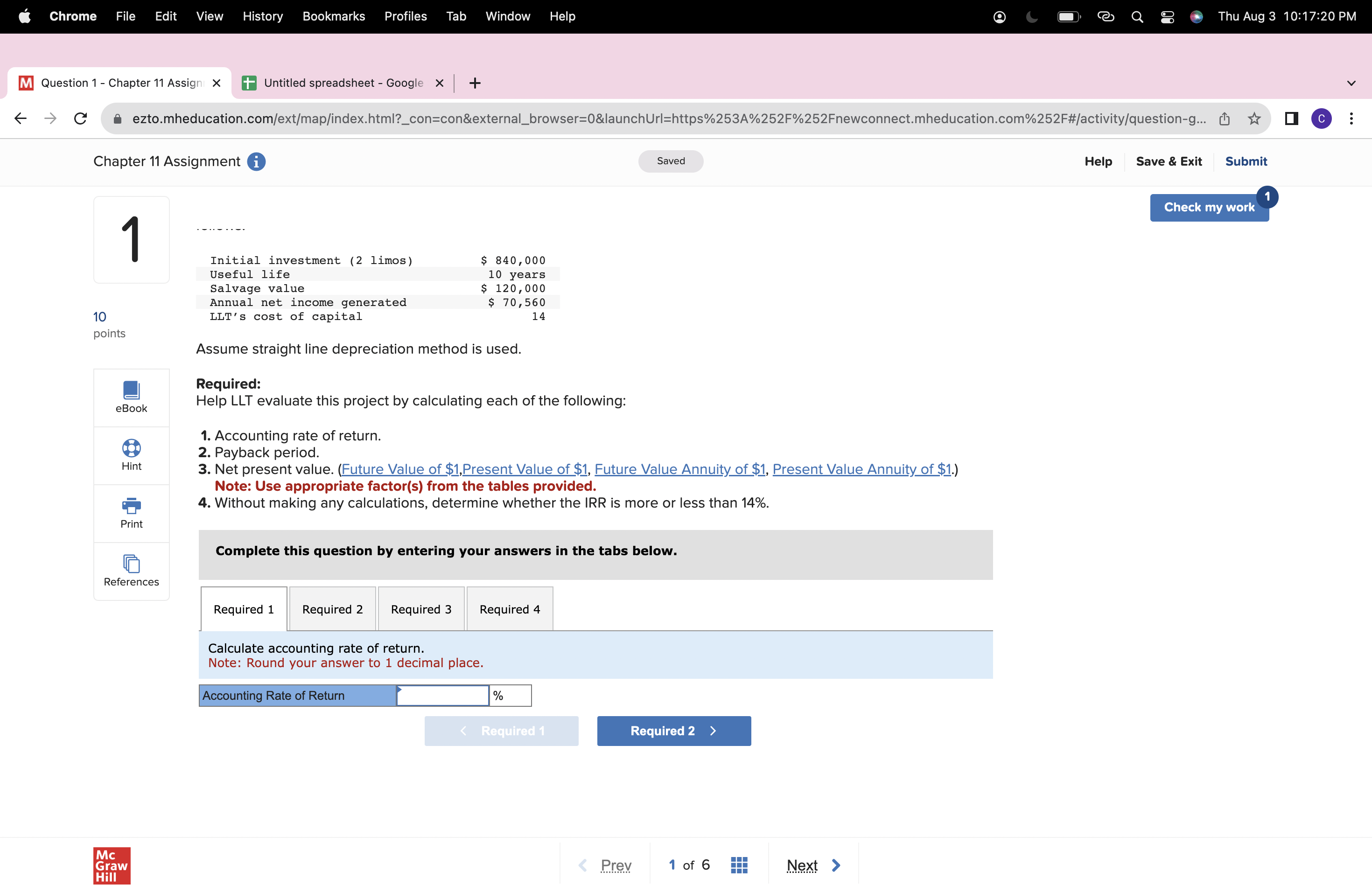Open the eBook panel
Screen dimensions: 1372x892
tap(131, 397)
